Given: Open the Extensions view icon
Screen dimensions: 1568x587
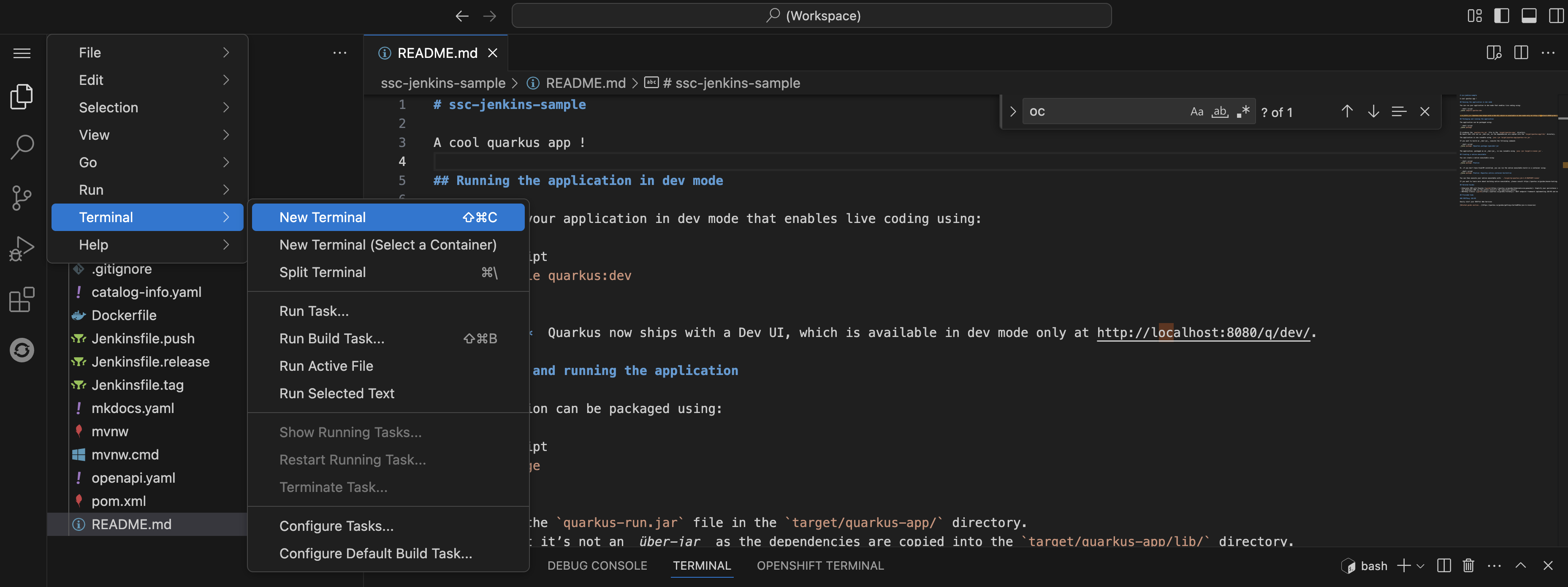Looking at the screenshot, I should click(x=22, y=299).
